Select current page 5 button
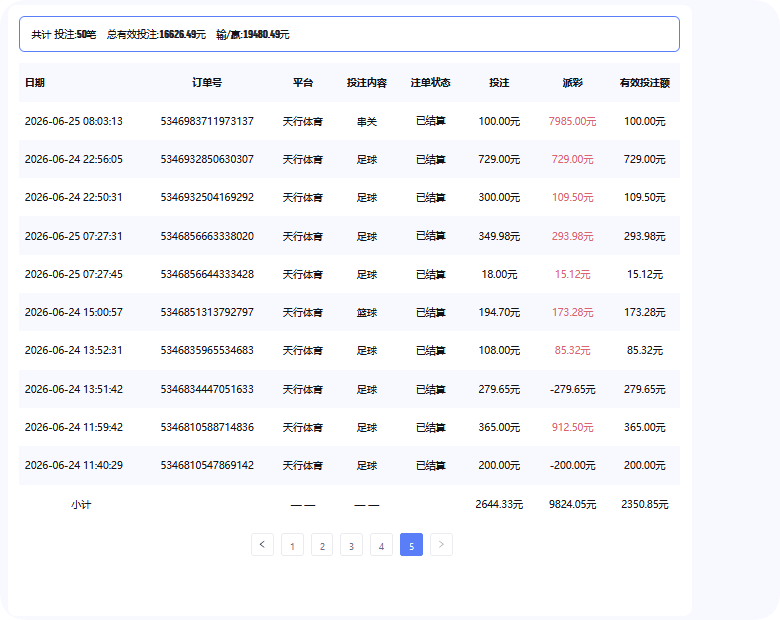 411,544
